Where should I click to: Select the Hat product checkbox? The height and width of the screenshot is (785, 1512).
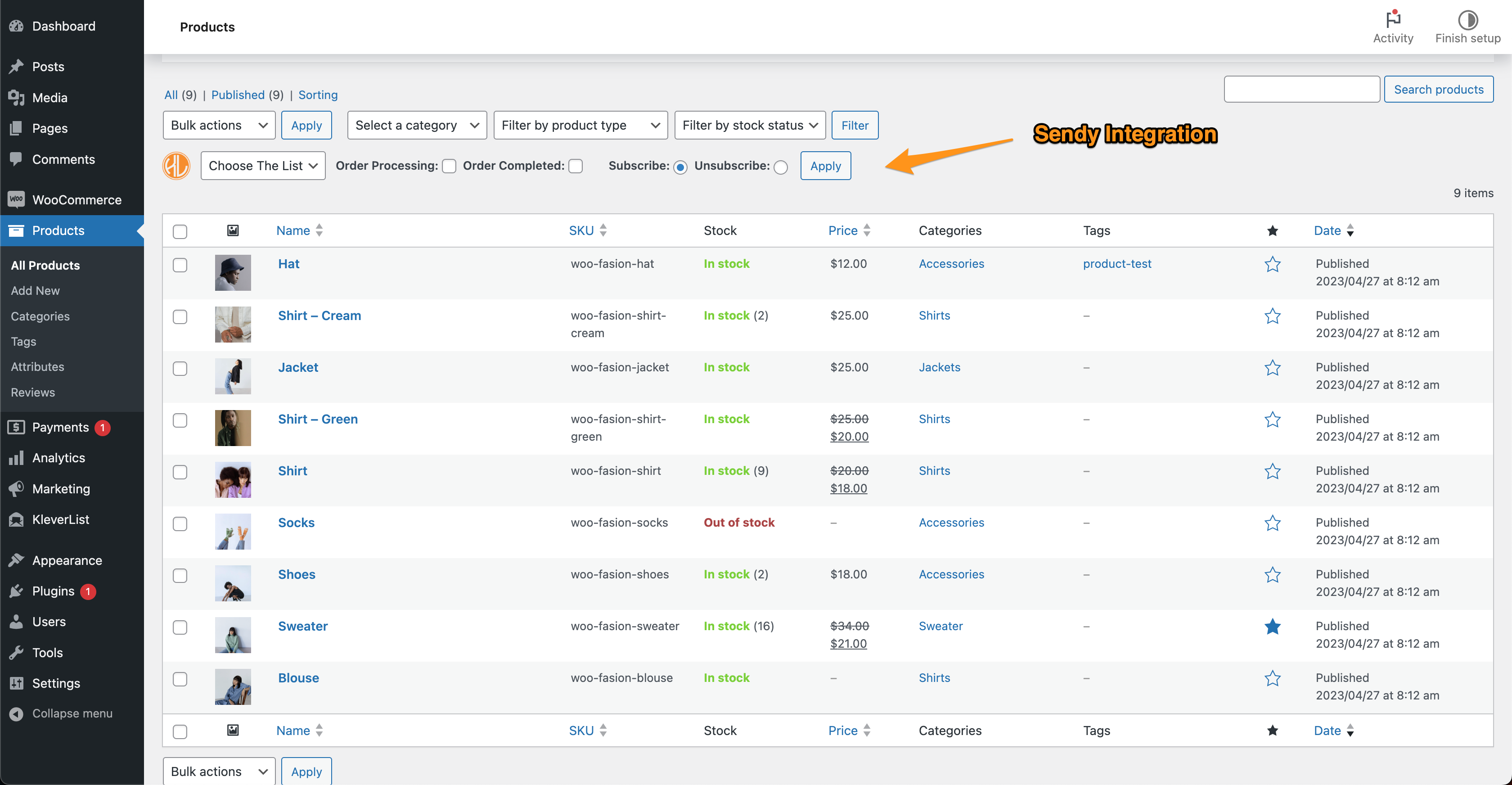pyautogui.click(x=180, y=265)
